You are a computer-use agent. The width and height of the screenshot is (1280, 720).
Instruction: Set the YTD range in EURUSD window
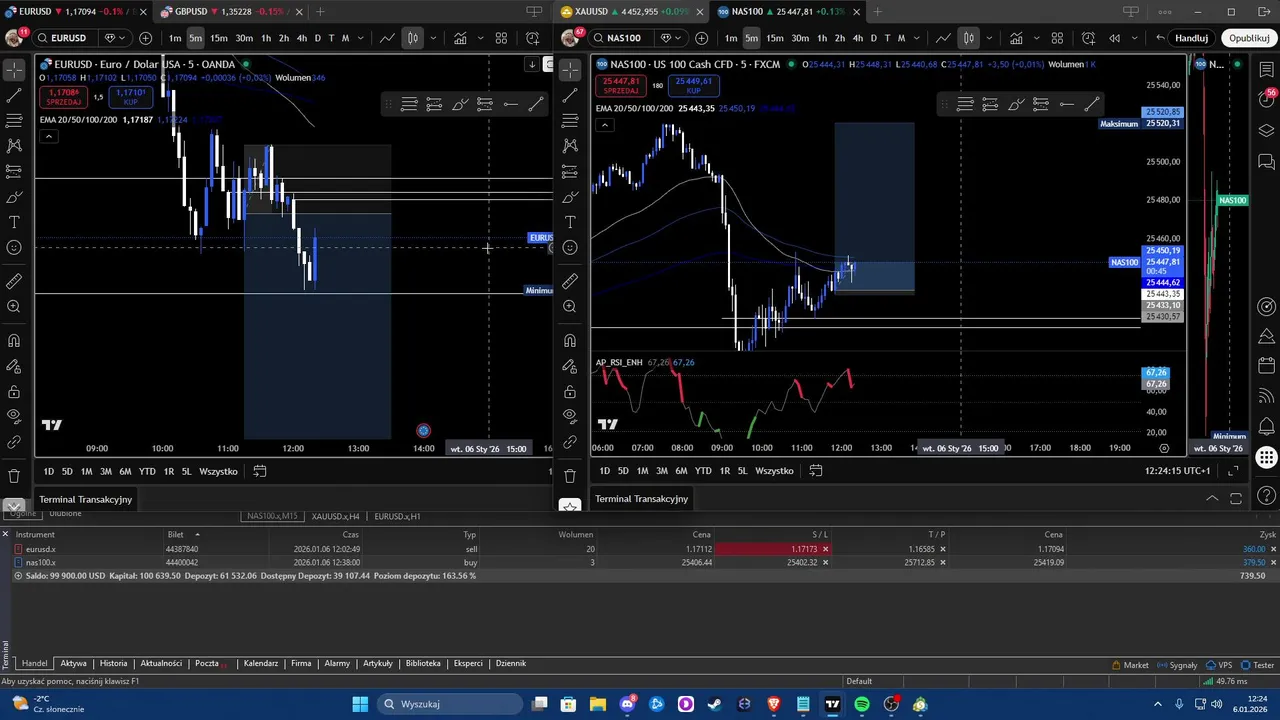pyautogui.click(x=147, y=471)
